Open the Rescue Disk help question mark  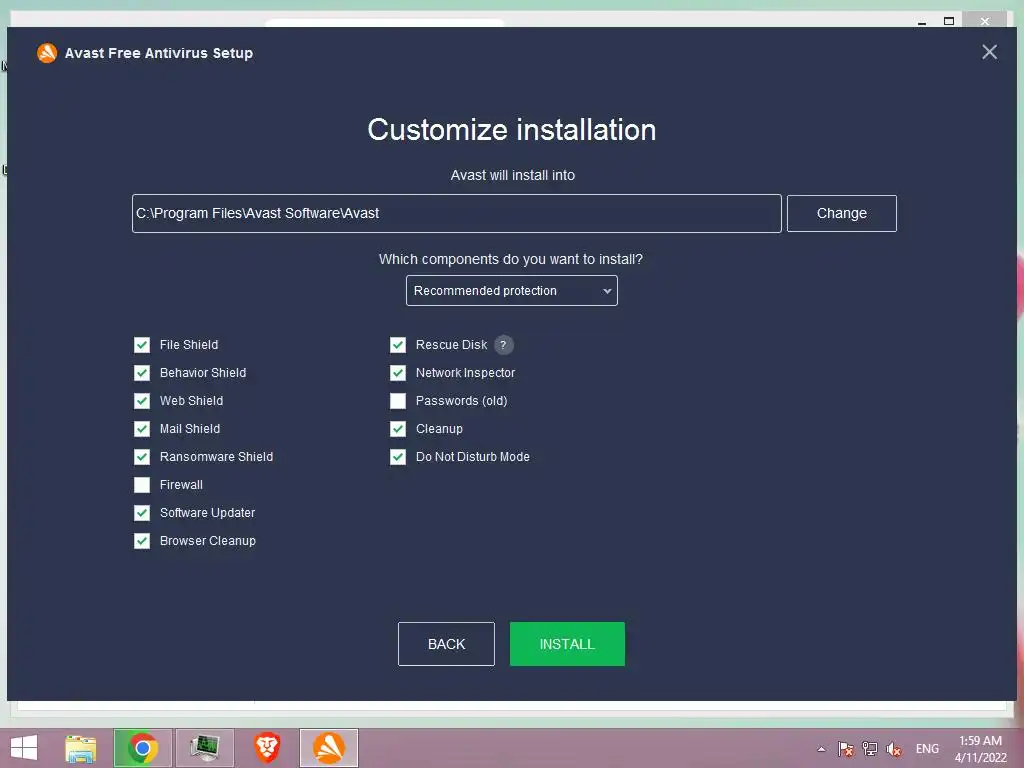pos(504,345)
